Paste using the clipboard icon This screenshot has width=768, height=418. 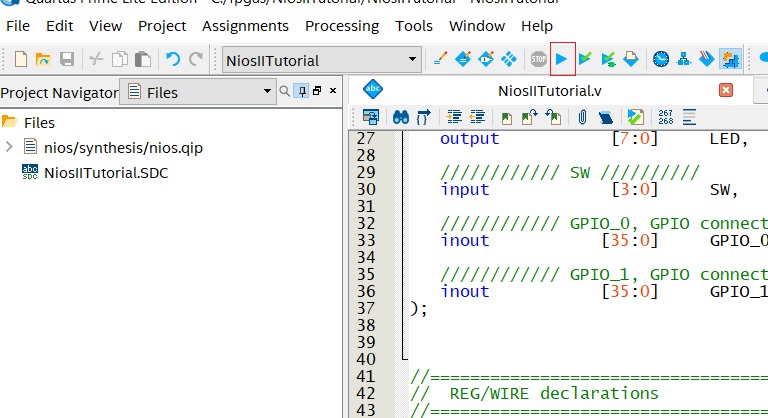[143, 59]
